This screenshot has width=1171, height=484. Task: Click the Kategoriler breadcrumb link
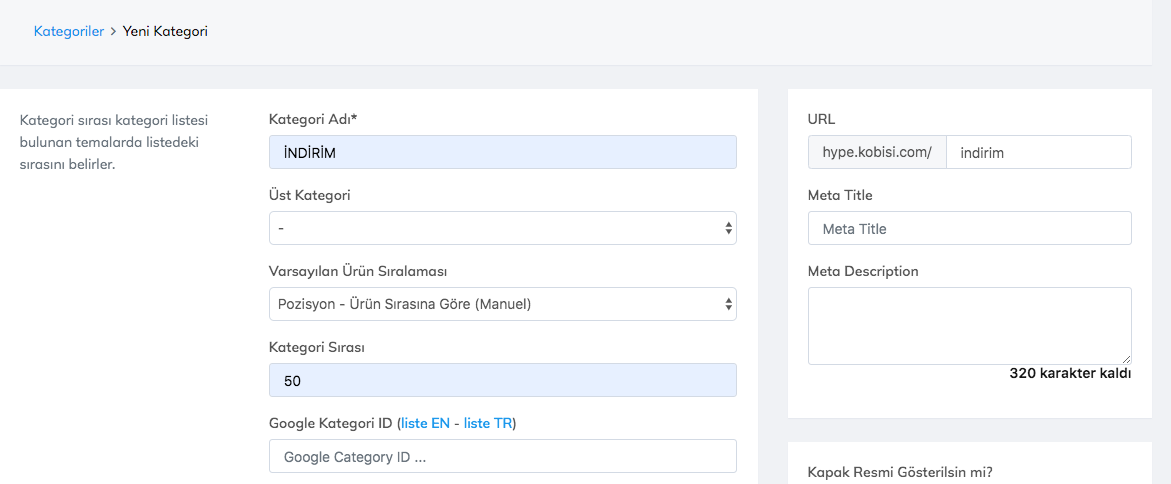pos(68,31)
